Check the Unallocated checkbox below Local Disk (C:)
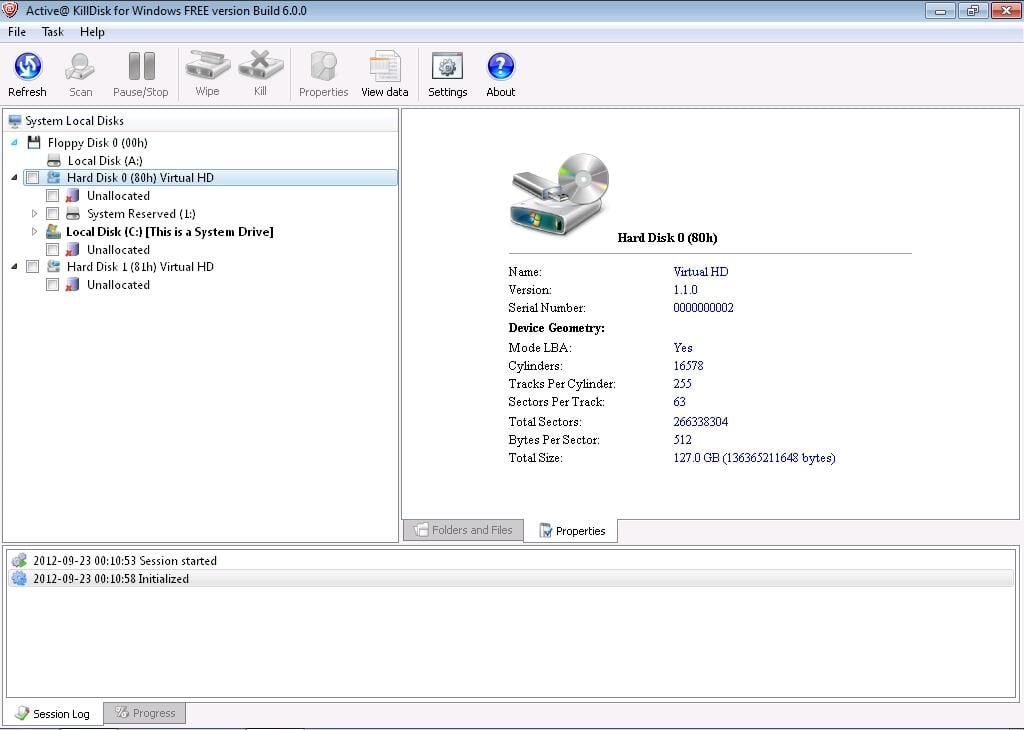 [52, 249]
